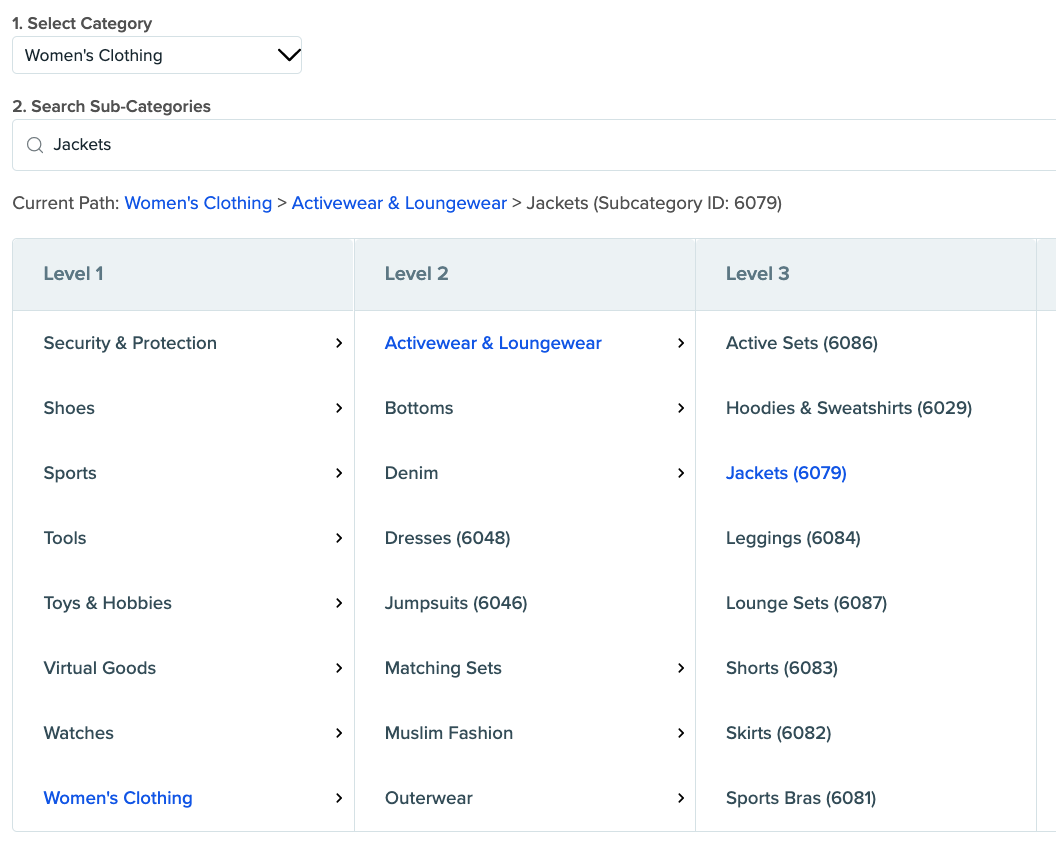Select Women's Clothing in Level 1
Image resolution: width=1056 pixels, height=845 pixels.
tap(118, 798)
